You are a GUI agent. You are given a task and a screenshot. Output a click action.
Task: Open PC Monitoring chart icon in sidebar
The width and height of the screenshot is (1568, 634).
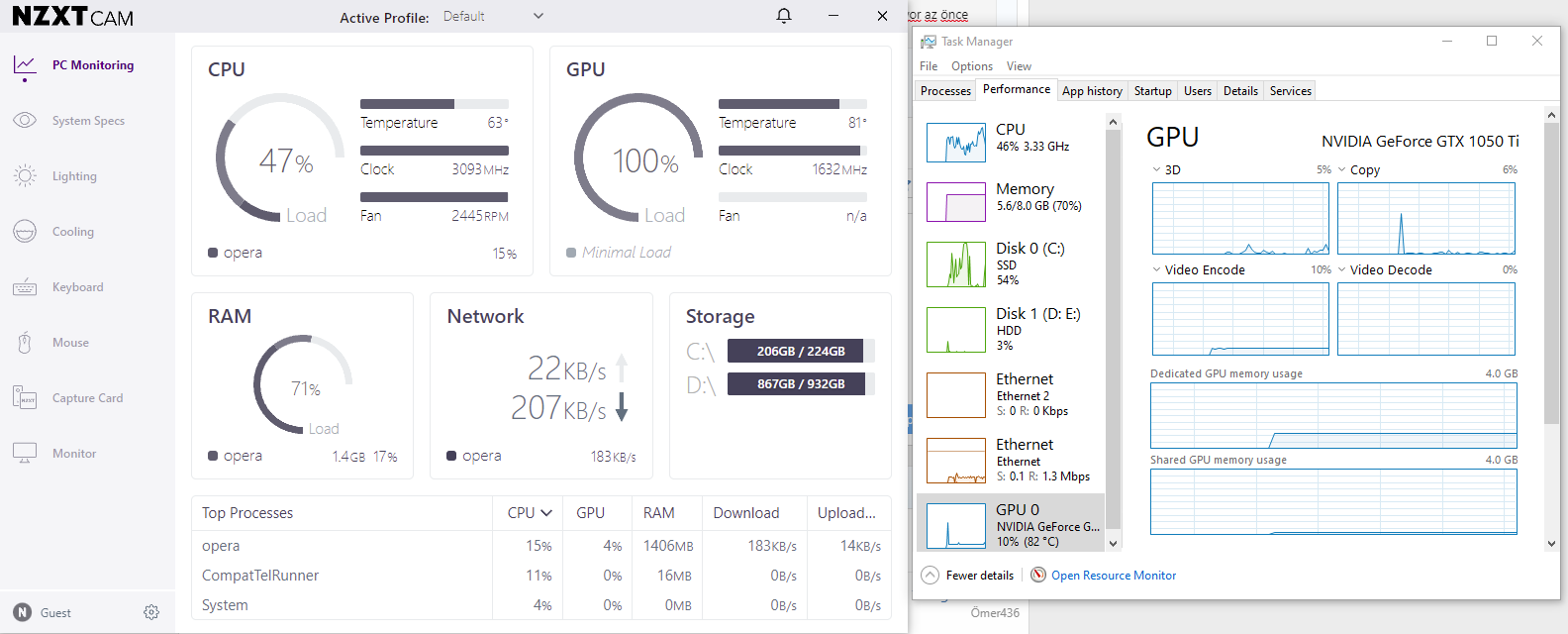pyautogui.click(x=25, y=65)
